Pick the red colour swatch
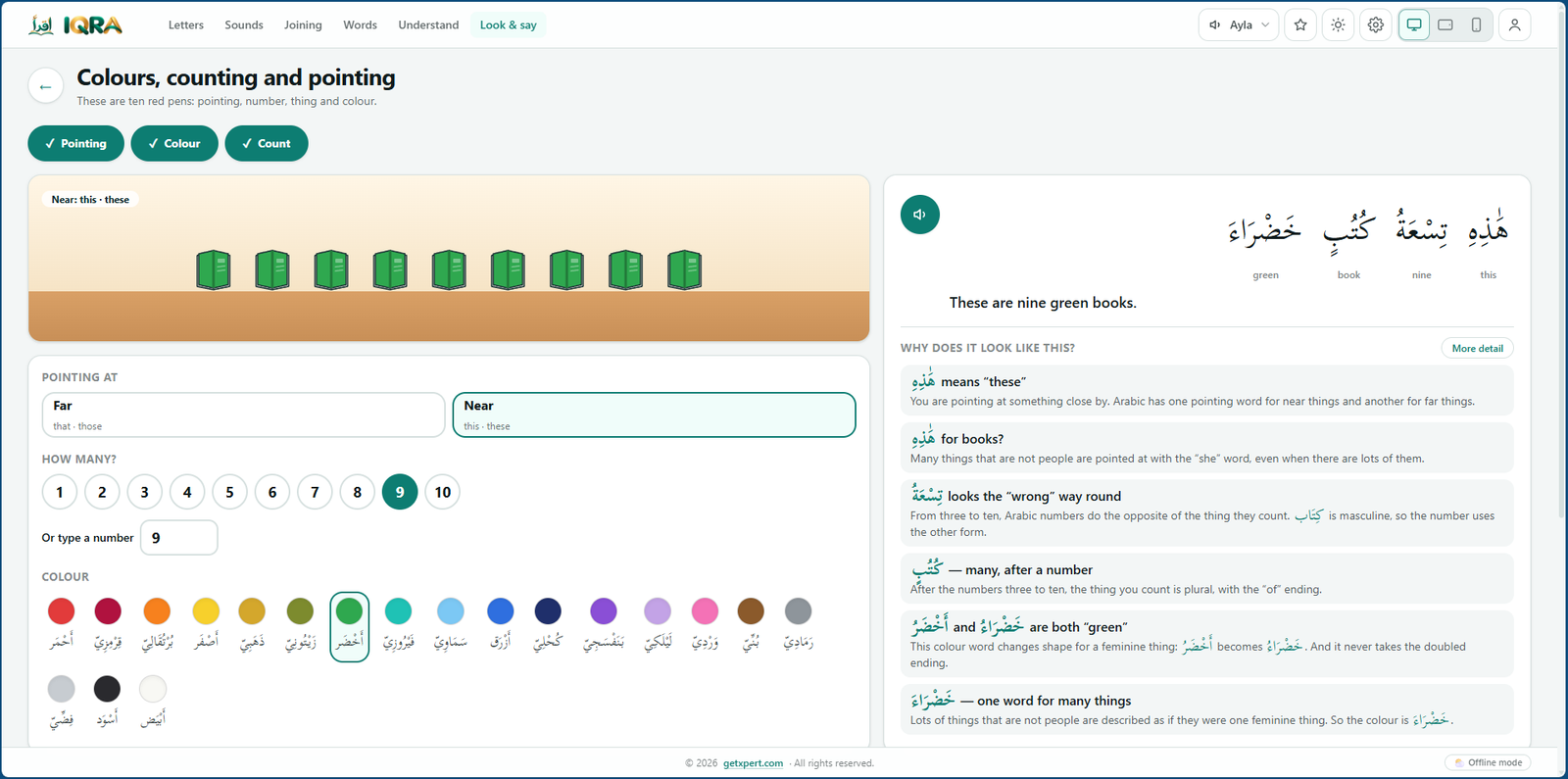 (x=61, y=611)
